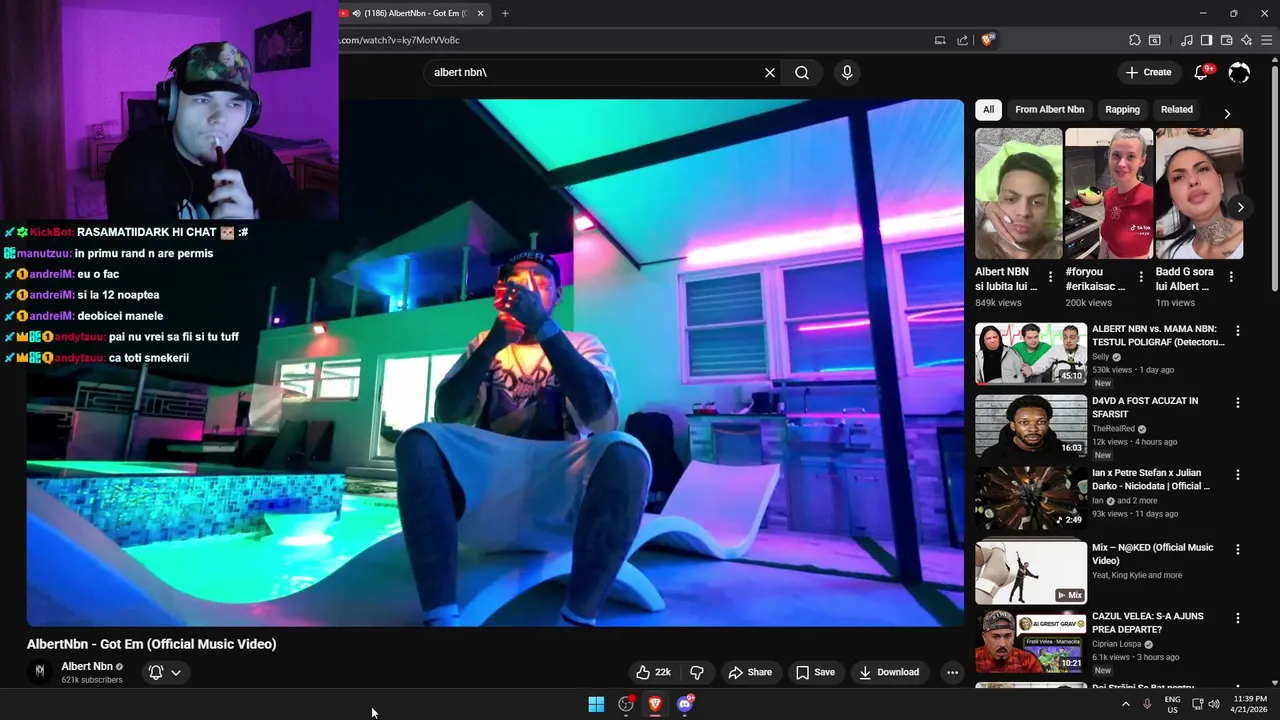The height and width of the screenshot is (720, 1280).
Task: Open the browser hamburger main menu
Action: (1267, 40)
